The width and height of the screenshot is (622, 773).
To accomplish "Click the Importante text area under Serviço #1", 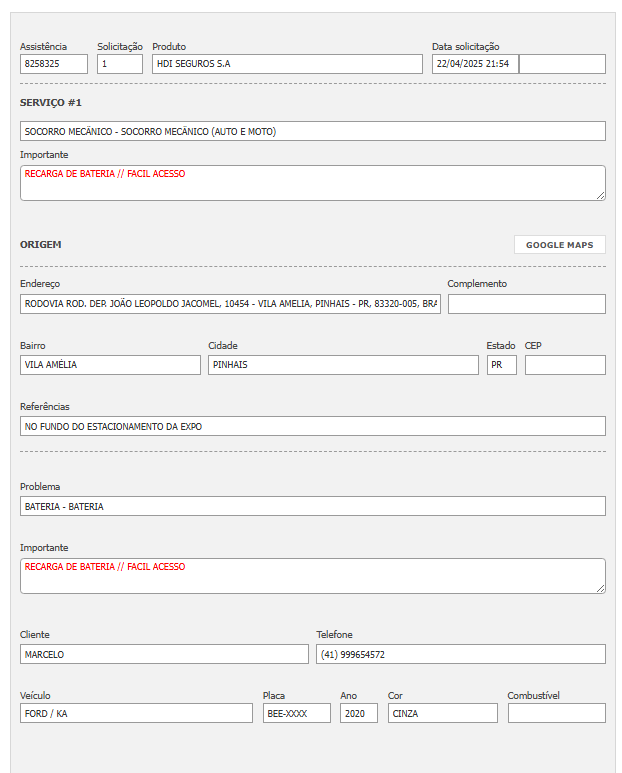I will [312, 183].
